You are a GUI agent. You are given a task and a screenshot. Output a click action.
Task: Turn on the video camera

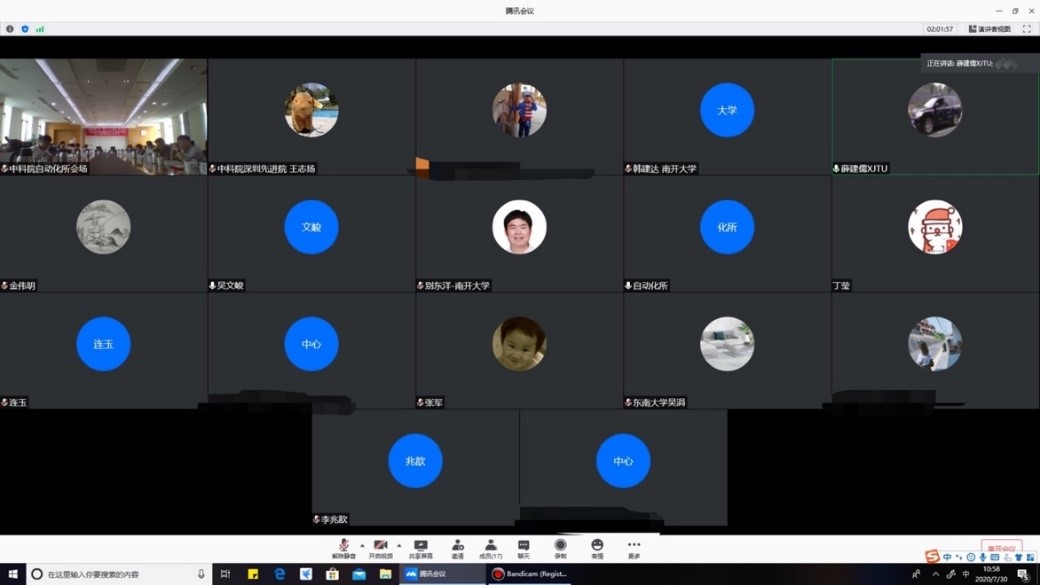click(x=380, y=548)
